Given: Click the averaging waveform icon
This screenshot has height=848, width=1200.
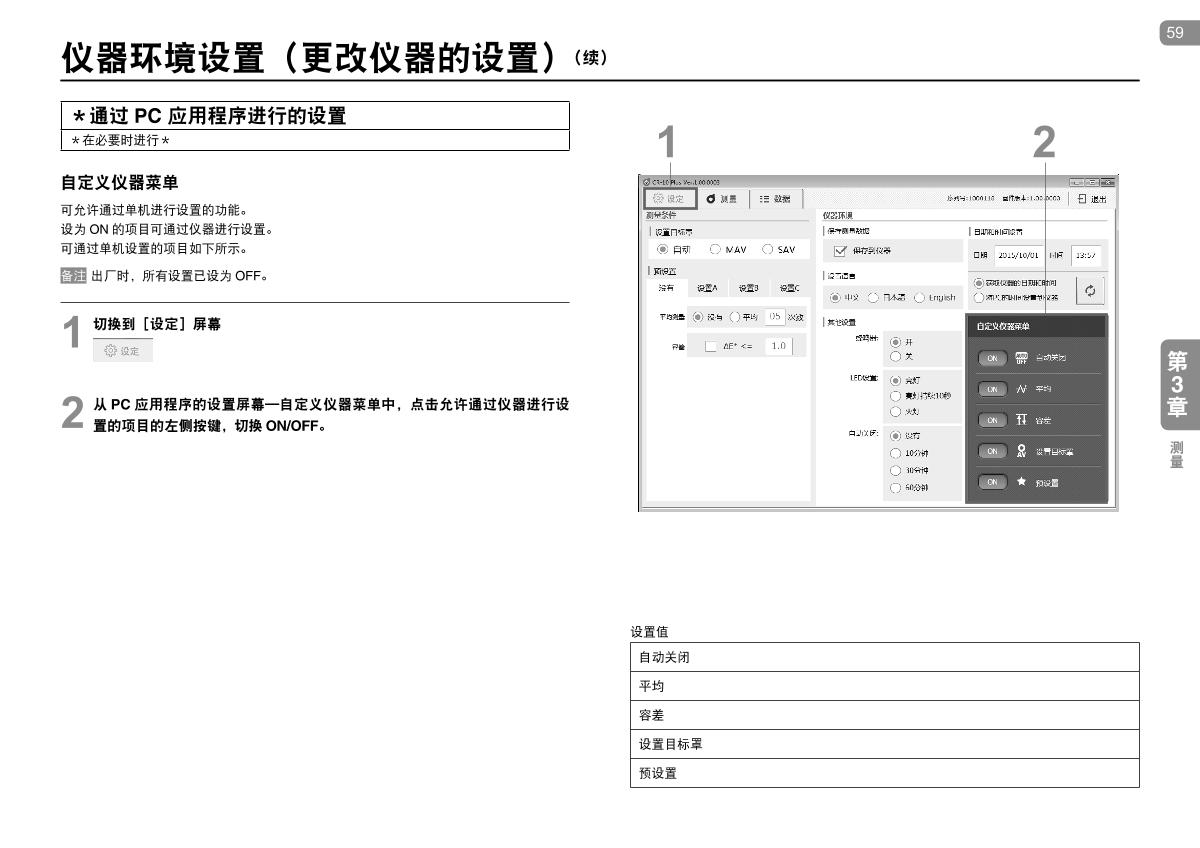Looking at the screenshot, I should 1020,389.
